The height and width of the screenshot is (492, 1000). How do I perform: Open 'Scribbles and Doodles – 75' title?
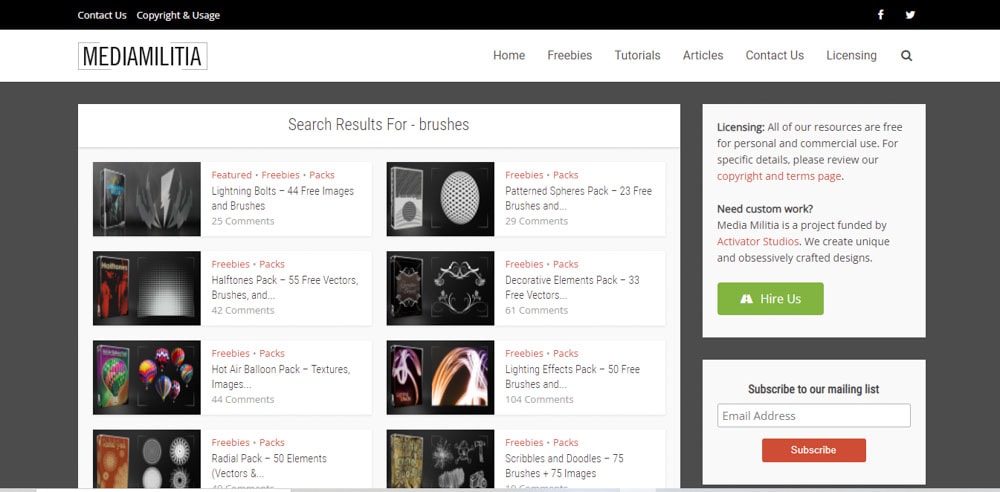[x=564, y=466]
